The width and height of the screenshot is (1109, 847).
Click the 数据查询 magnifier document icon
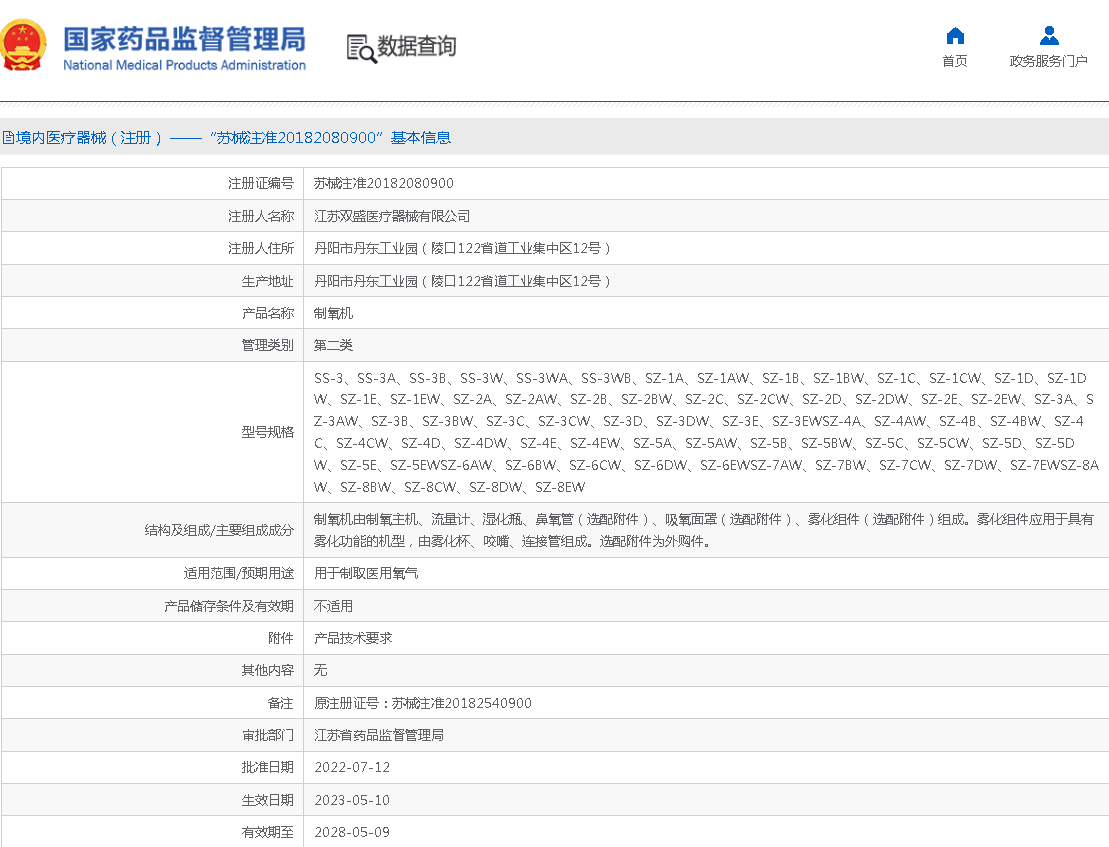(361, 48)
